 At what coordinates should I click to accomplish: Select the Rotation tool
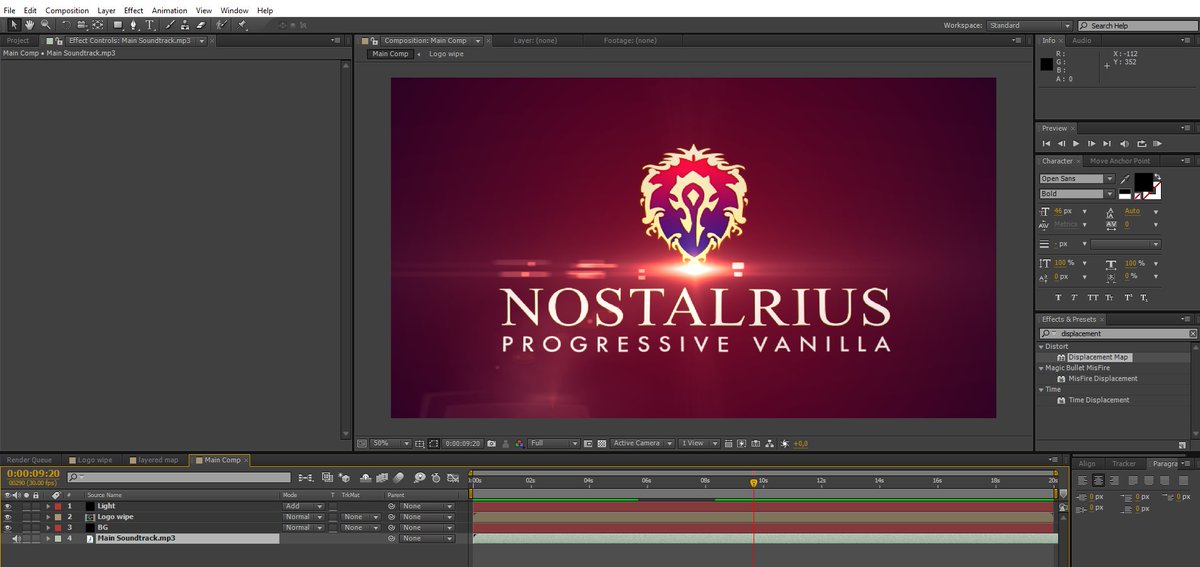tap(66, 24)
